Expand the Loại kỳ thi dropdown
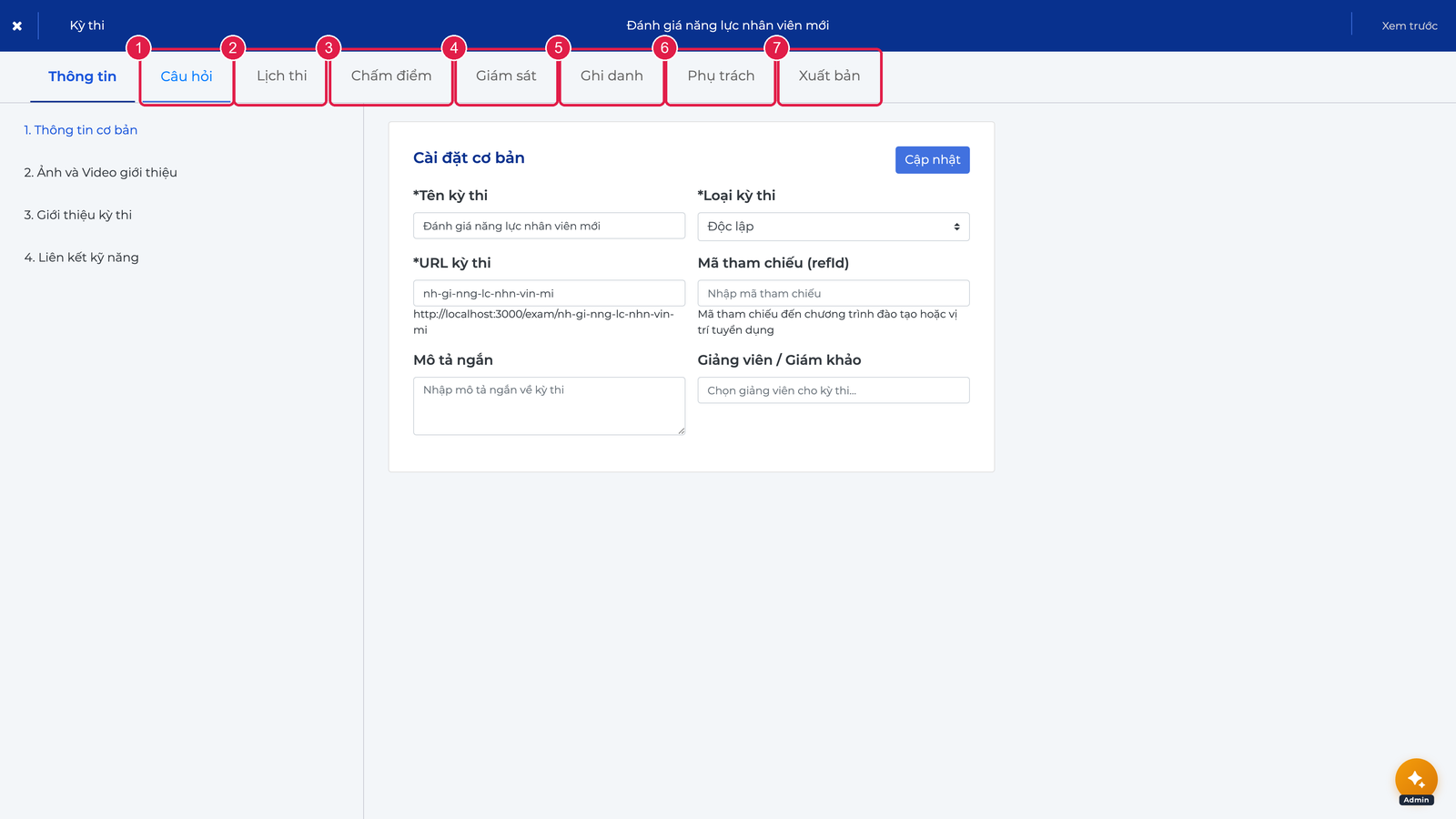The height and width of the screenshot is (819, 1456). (x=834, y=227)
